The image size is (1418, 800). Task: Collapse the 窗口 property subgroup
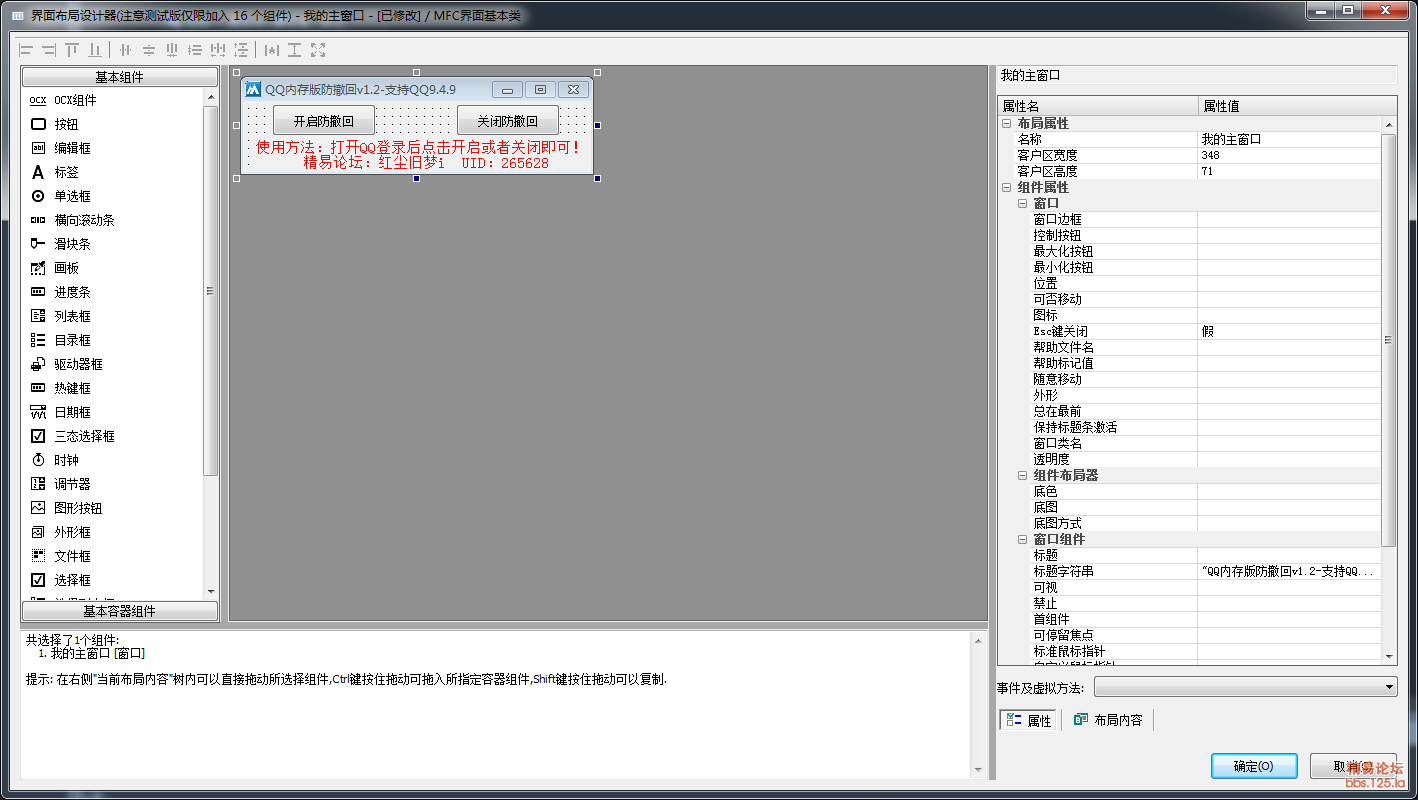[1023, 203]
